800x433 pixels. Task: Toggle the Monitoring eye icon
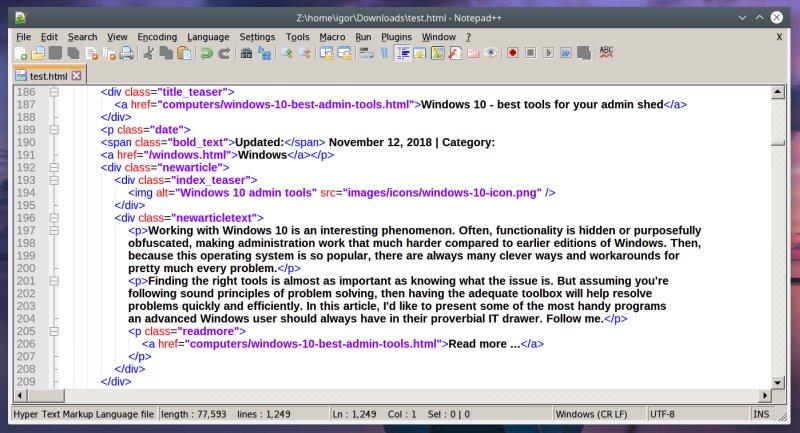(x=491, y=53)
